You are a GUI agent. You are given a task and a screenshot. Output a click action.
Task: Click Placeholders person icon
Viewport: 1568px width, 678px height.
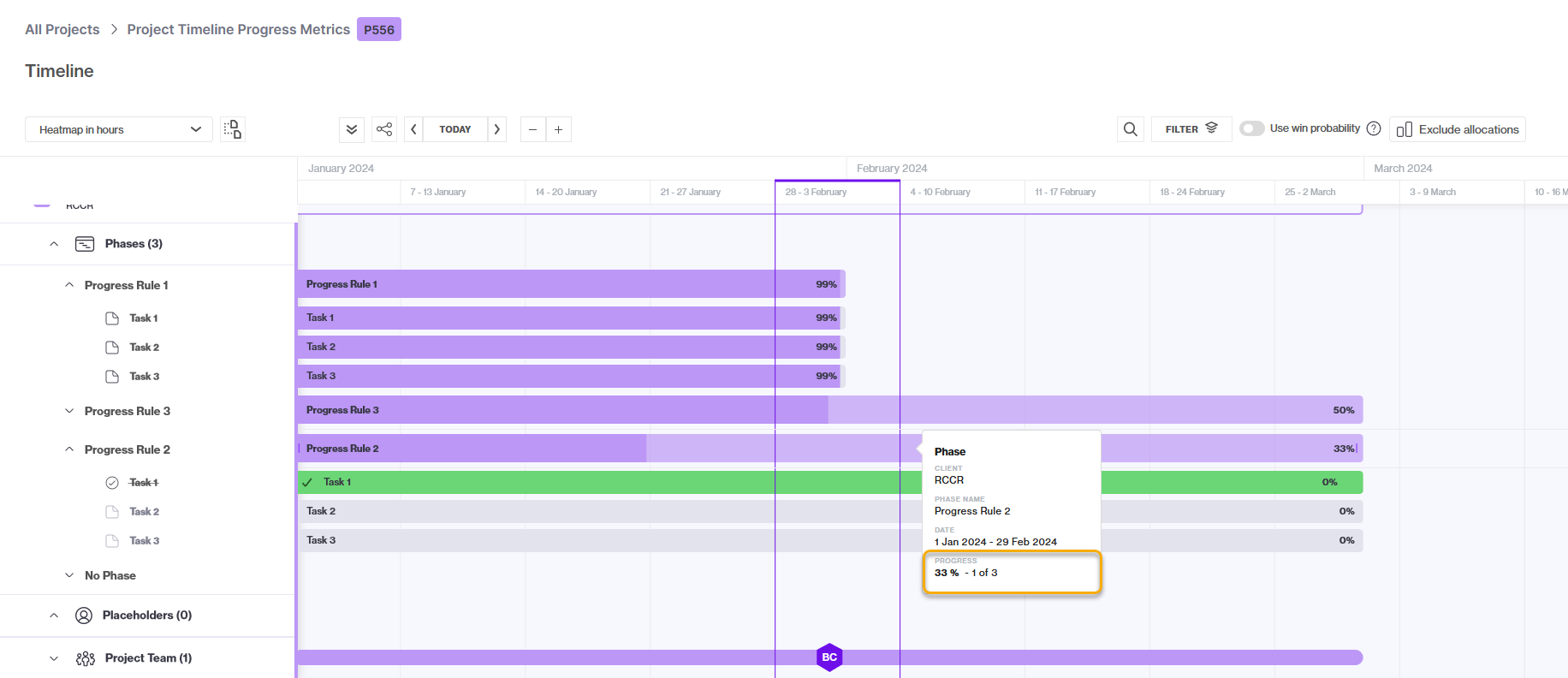(x=84, y=616)
